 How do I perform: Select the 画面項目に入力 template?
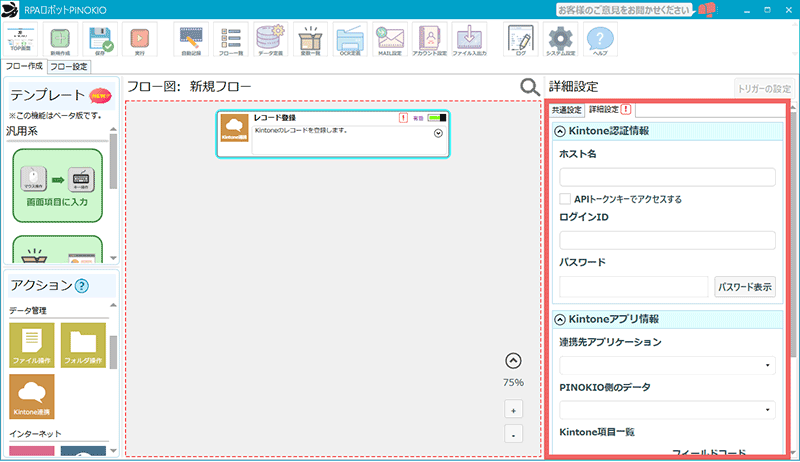click(x=58, y=186)
